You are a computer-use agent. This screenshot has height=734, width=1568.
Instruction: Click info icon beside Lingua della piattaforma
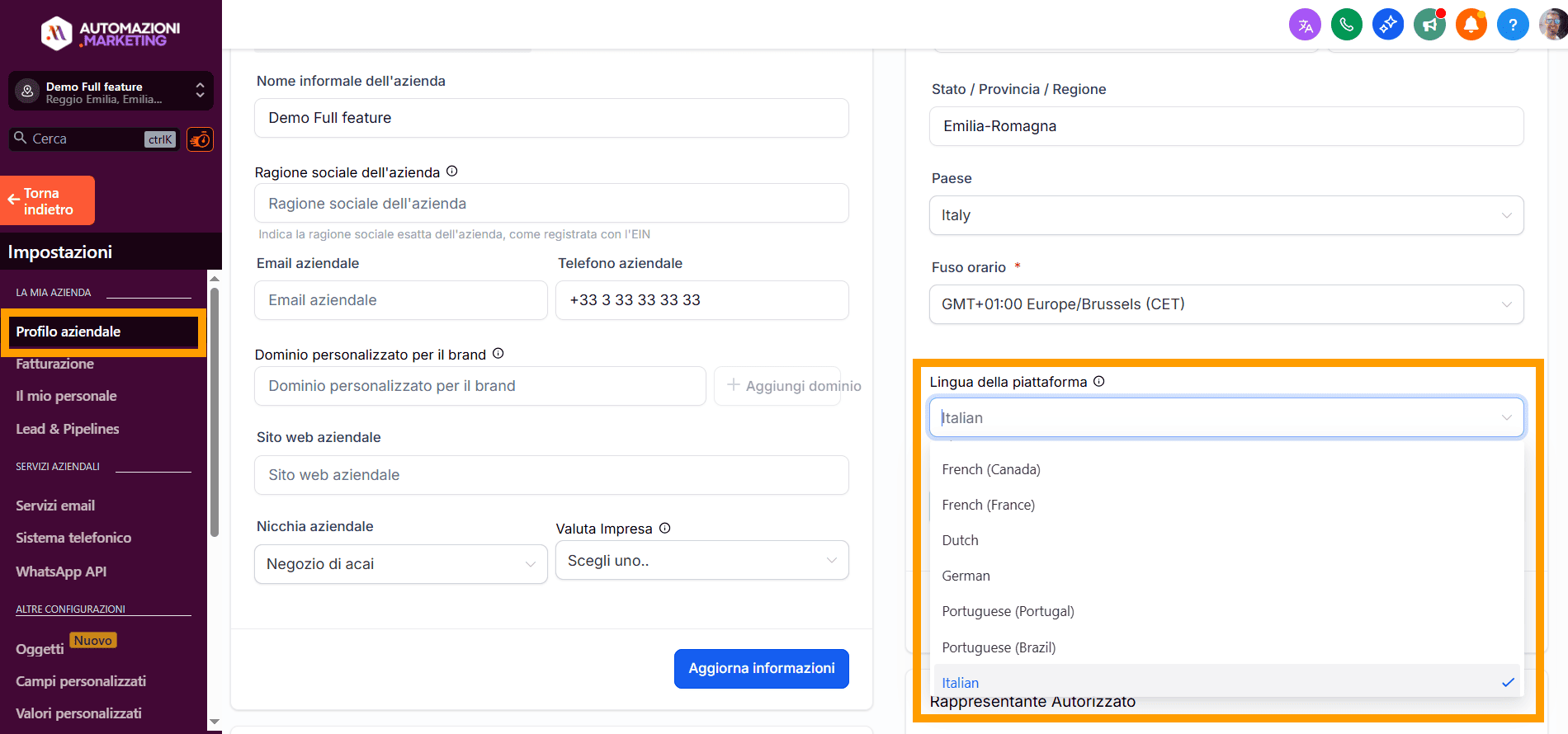1098,382
